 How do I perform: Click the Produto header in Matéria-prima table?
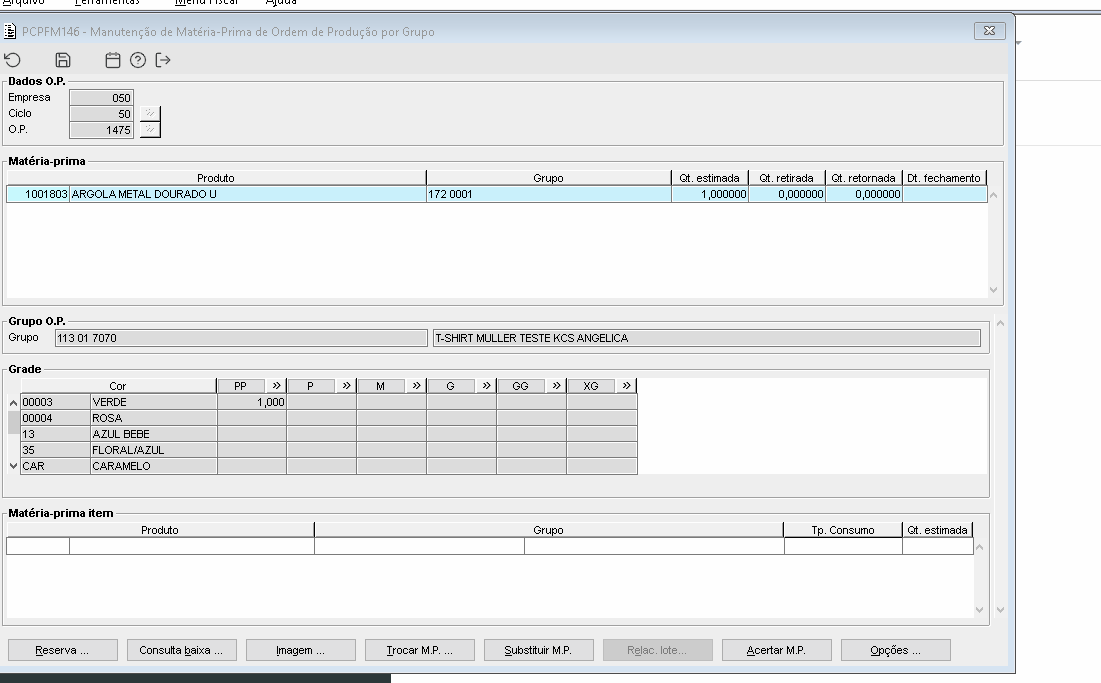pos(216,178)
